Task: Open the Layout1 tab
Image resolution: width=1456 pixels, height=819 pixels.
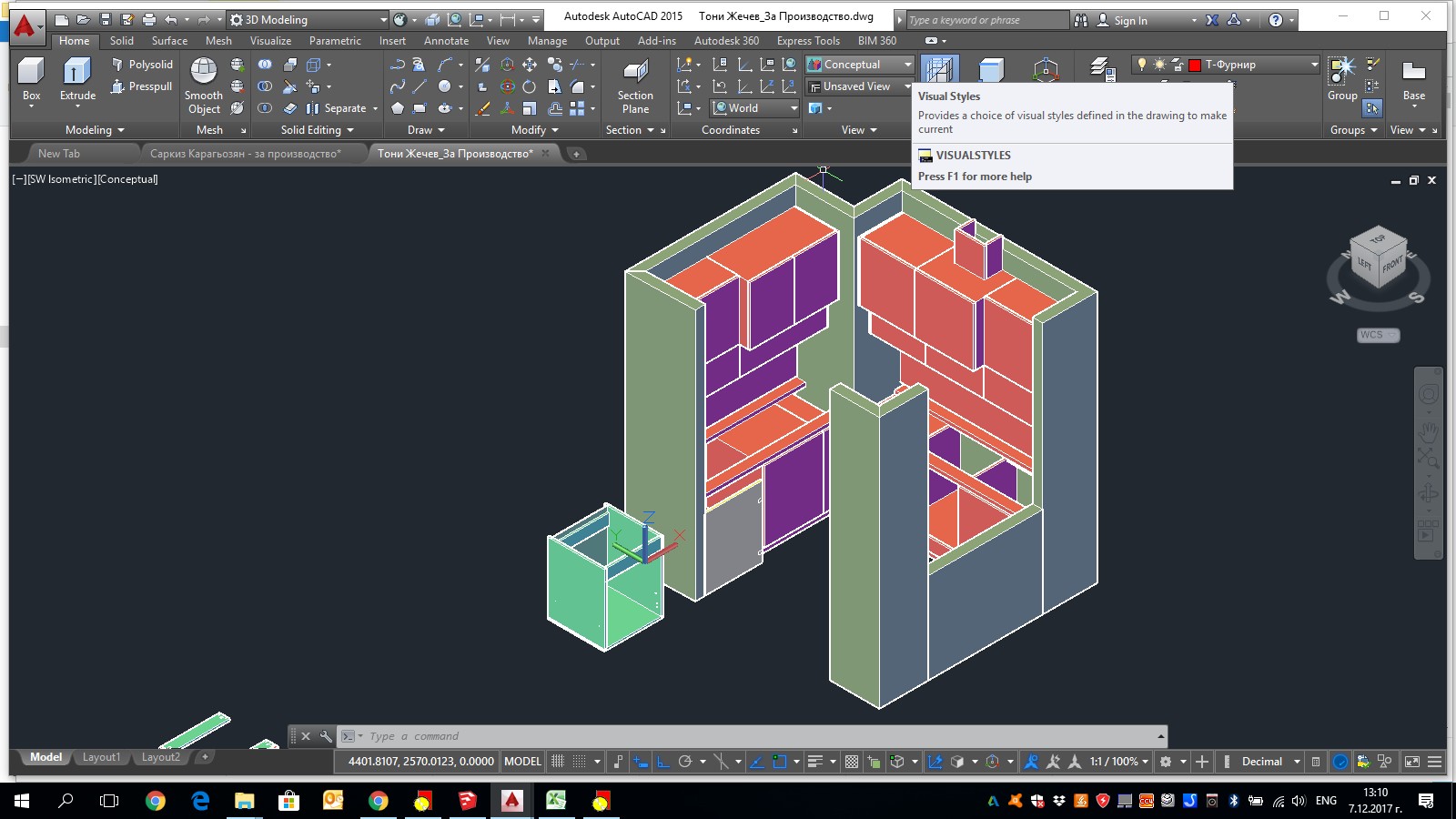Action: coord(101,757)
